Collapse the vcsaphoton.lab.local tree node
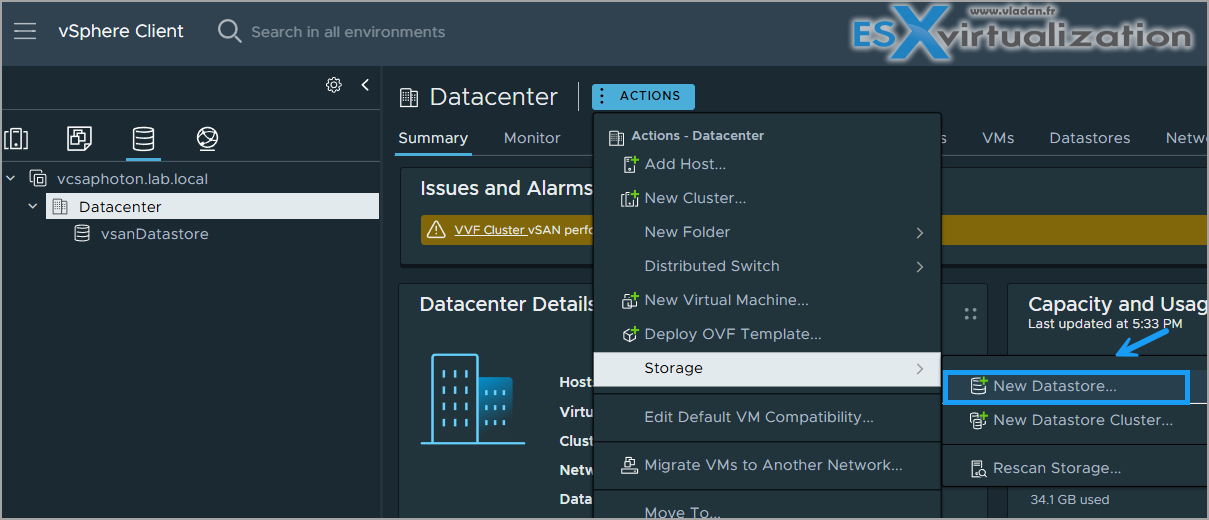1209x520 pixels. pos(11,179)
